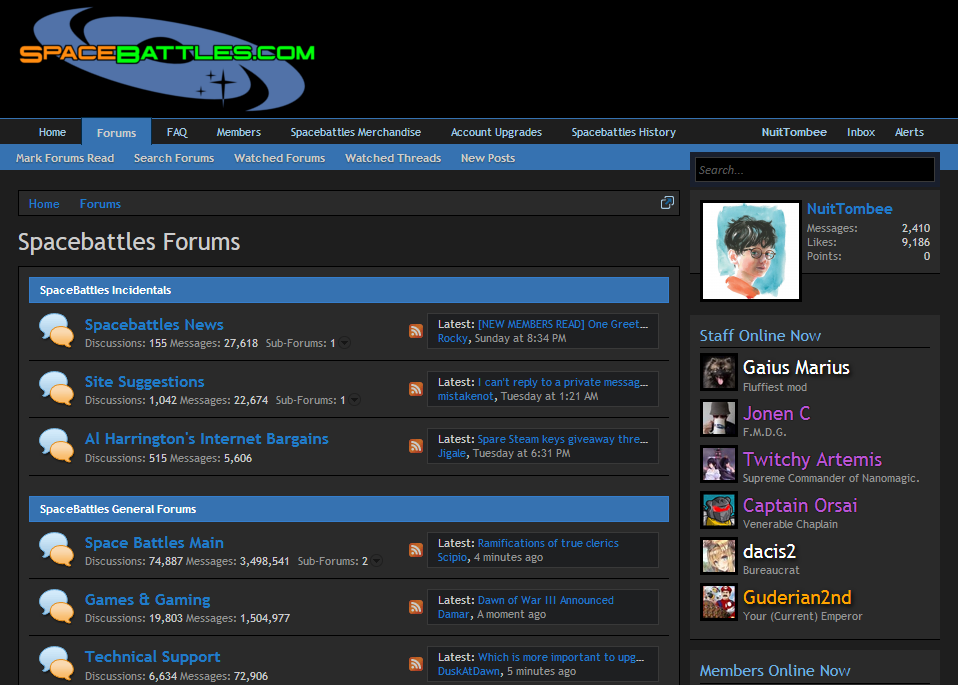Open latest thread 'Spare Steam keys giveaway thre...'
This screenshot has width=958, height=685.
tap(563, 439)
